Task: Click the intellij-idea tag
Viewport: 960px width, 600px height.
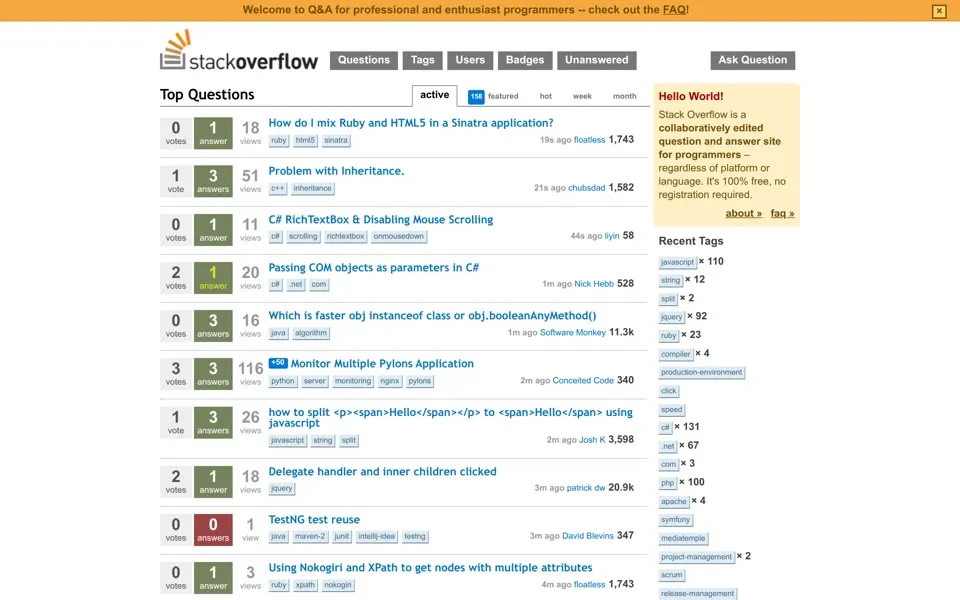Action: point(377,536)
